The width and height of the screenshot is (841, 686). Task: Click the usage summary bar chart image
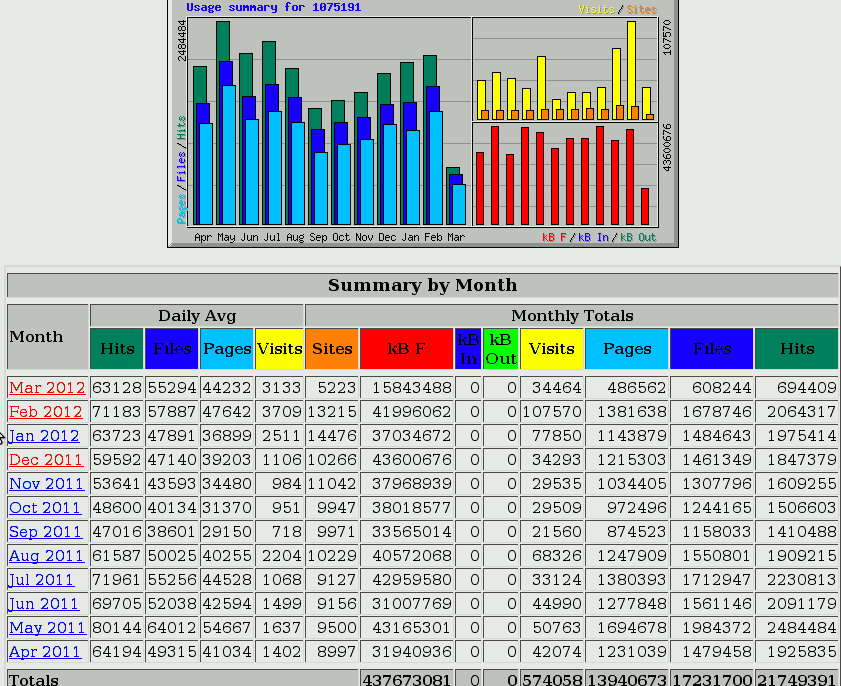[x=422, y=123]
